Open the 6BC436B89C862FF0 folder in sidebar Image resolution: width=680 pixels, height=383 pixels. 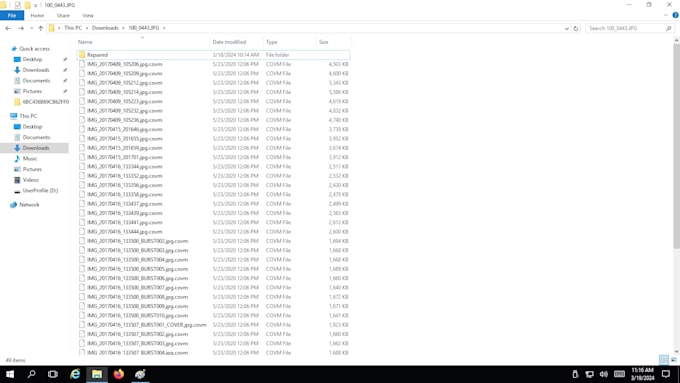(42, 102)
